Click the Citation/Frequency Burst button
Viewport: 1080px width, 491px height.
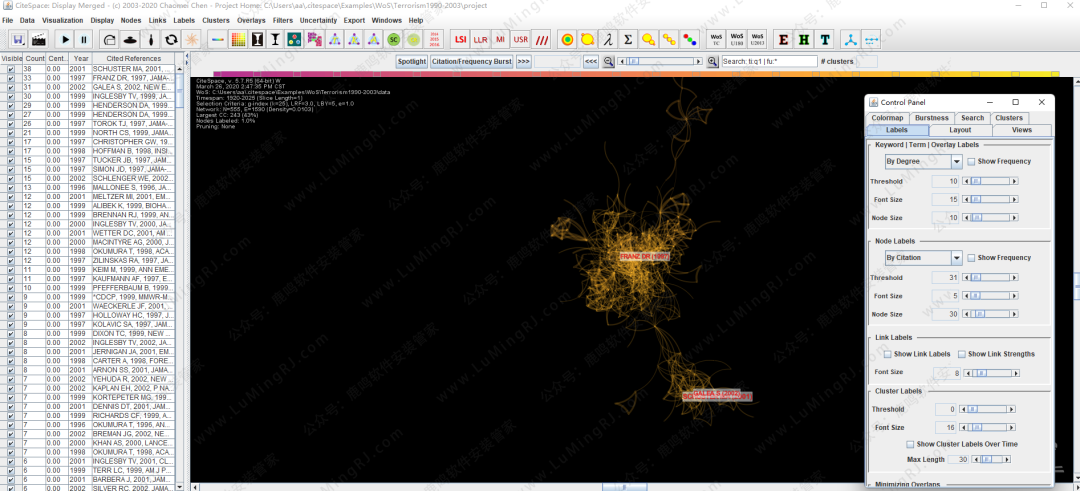tap(471, 61)
